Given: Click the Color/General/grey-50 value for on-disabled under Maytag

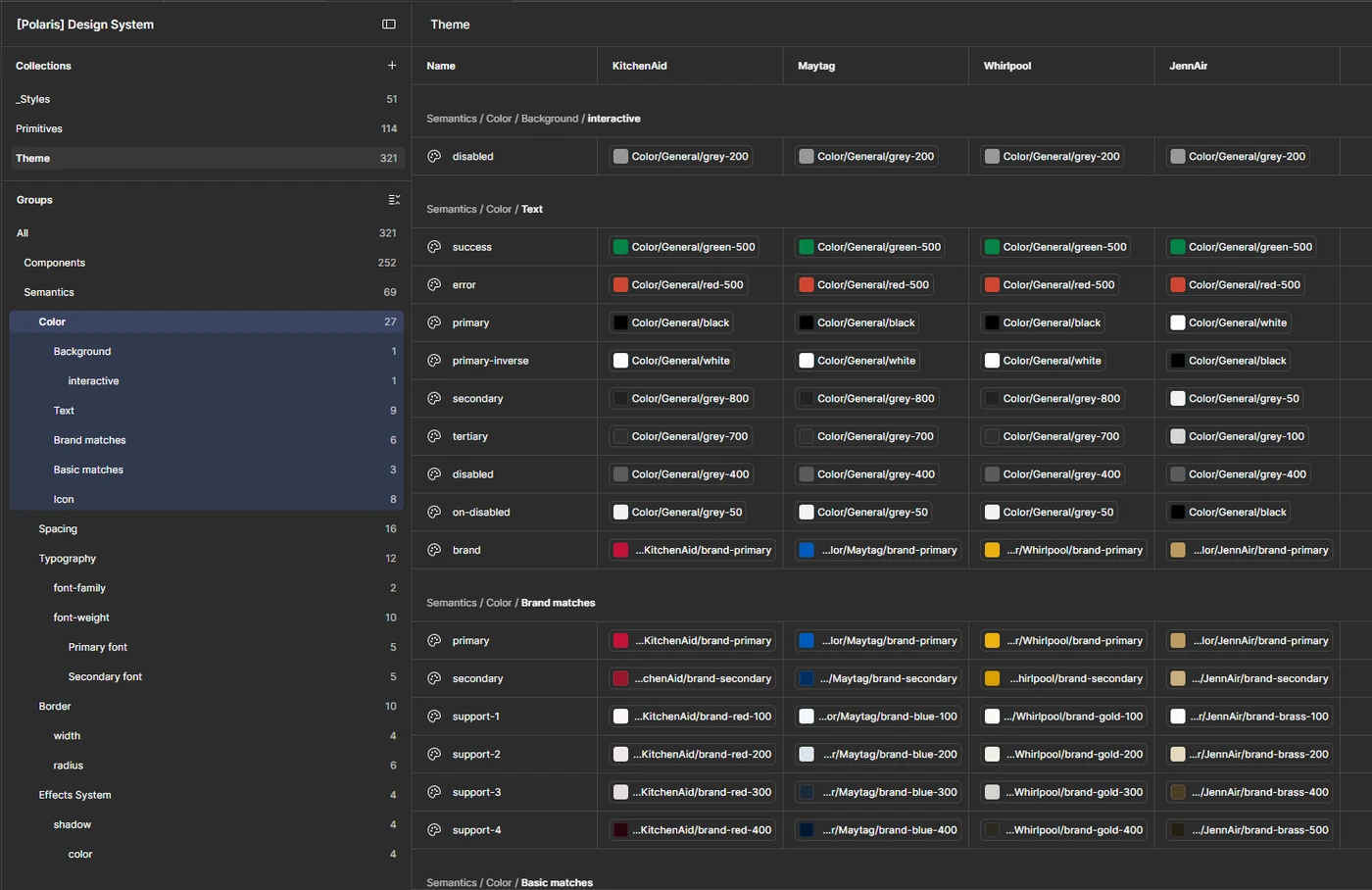Looking at the screenshot, I should (864, 513).
